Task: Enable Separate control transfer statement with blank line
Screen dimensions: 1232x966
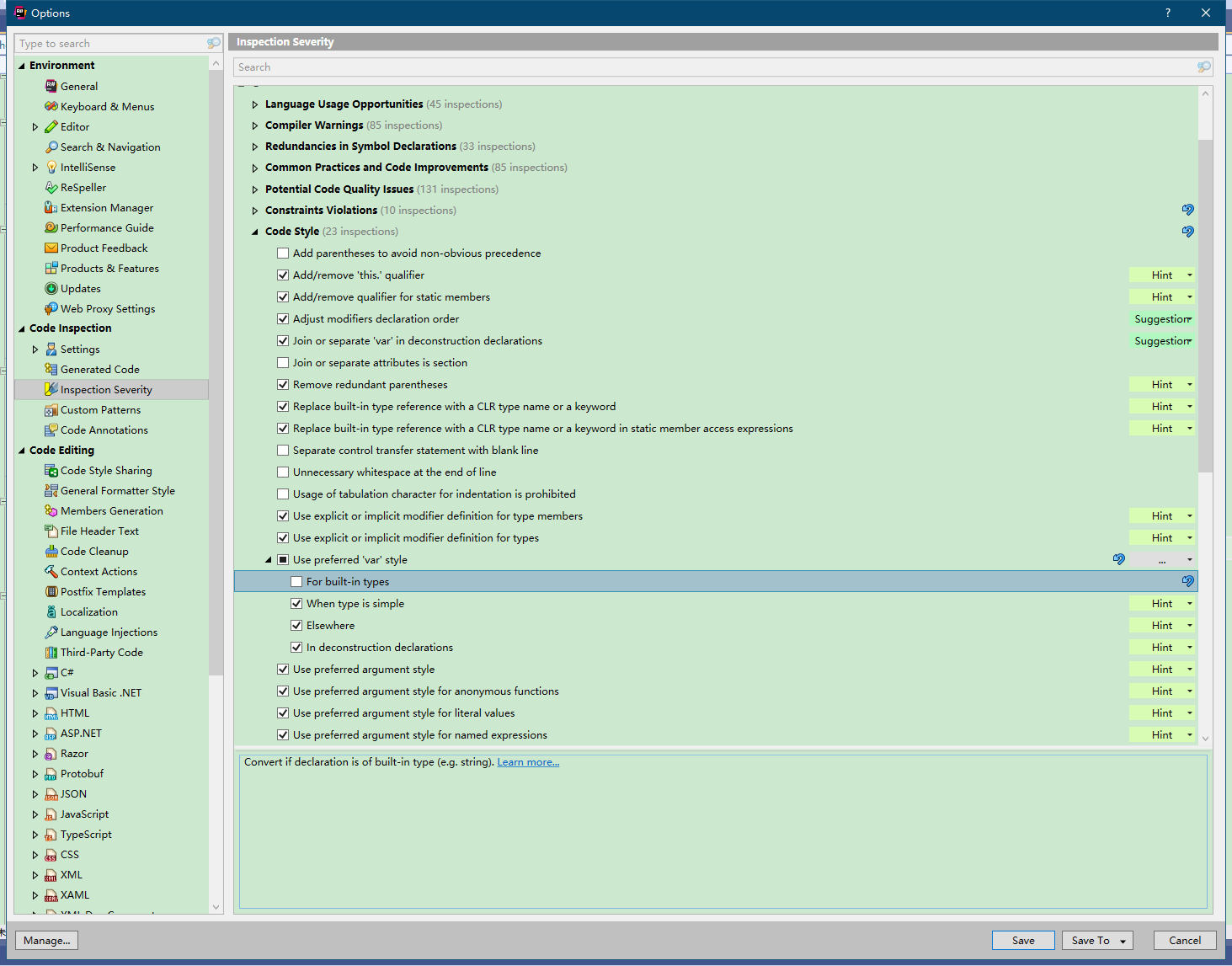Action: point(283,450)
